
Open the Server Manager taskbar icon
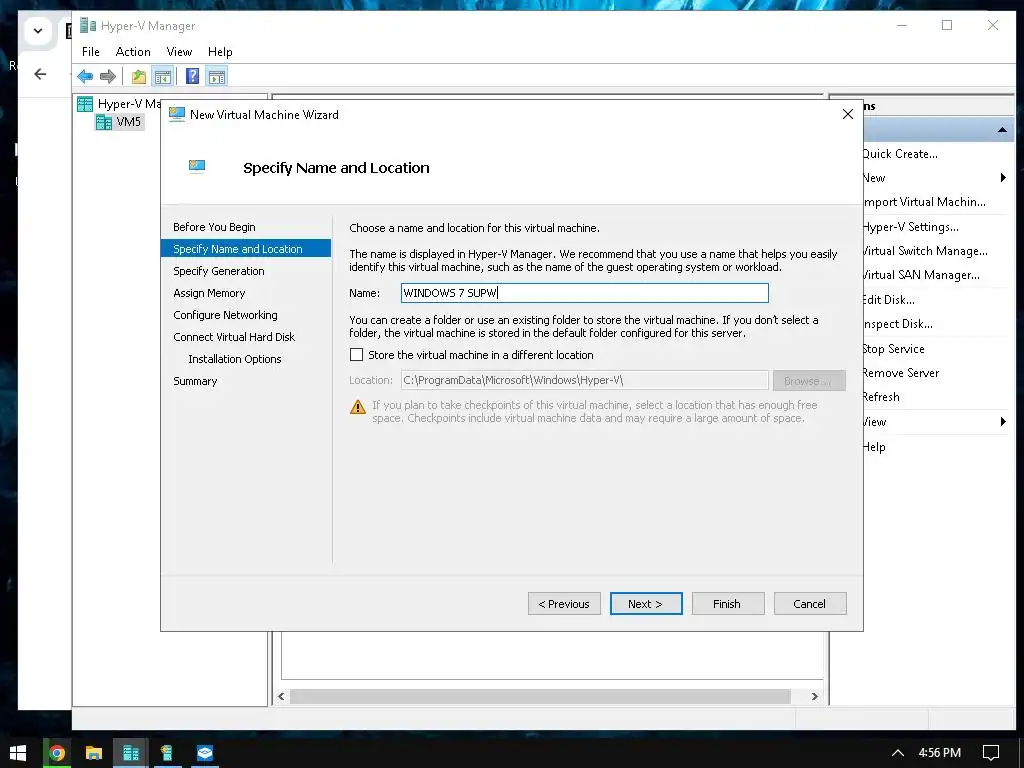(x=167, y=753)
